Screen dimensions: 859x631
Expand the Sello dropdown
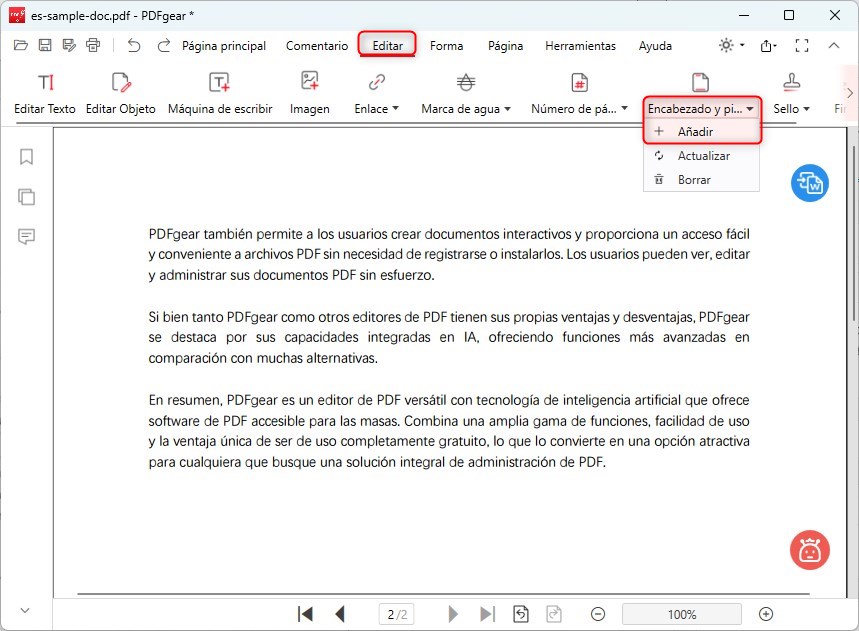(x=806, y=108)
